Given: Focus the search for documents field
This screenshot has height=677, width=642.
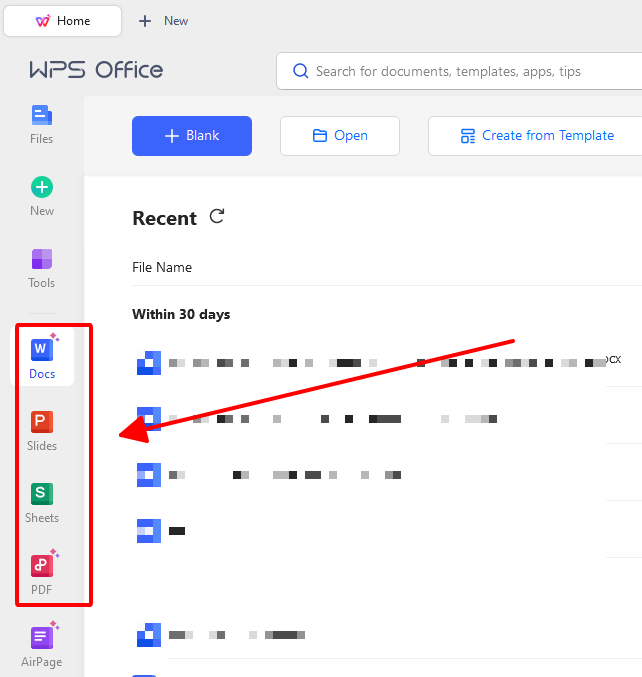Looking at the screenshot, I should click(x=459, y=71).
